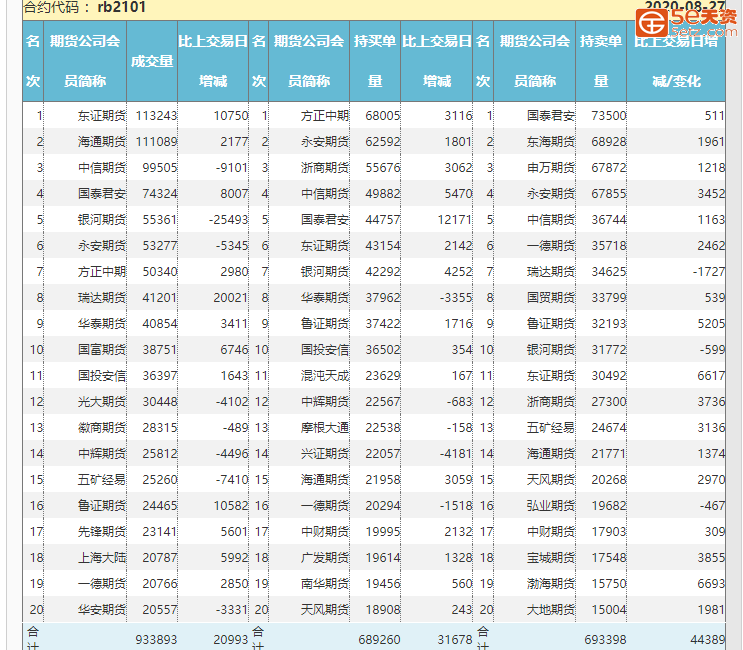Select long position value 18908
Viewport: 743px width, 650px height.
point(382,611)
